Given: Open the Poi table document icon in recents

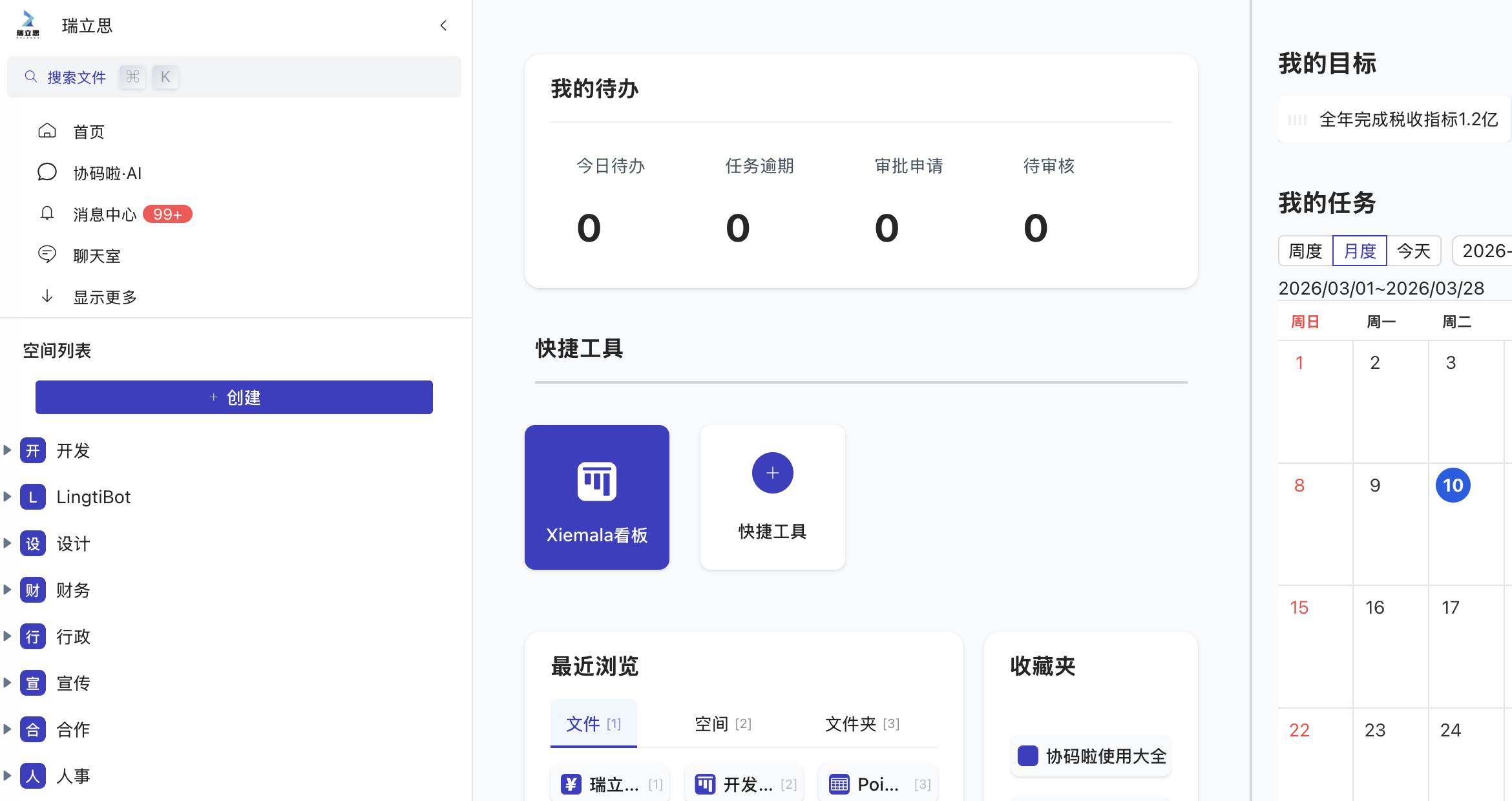Looking at the screenshot, I should [x=839, y=784].
